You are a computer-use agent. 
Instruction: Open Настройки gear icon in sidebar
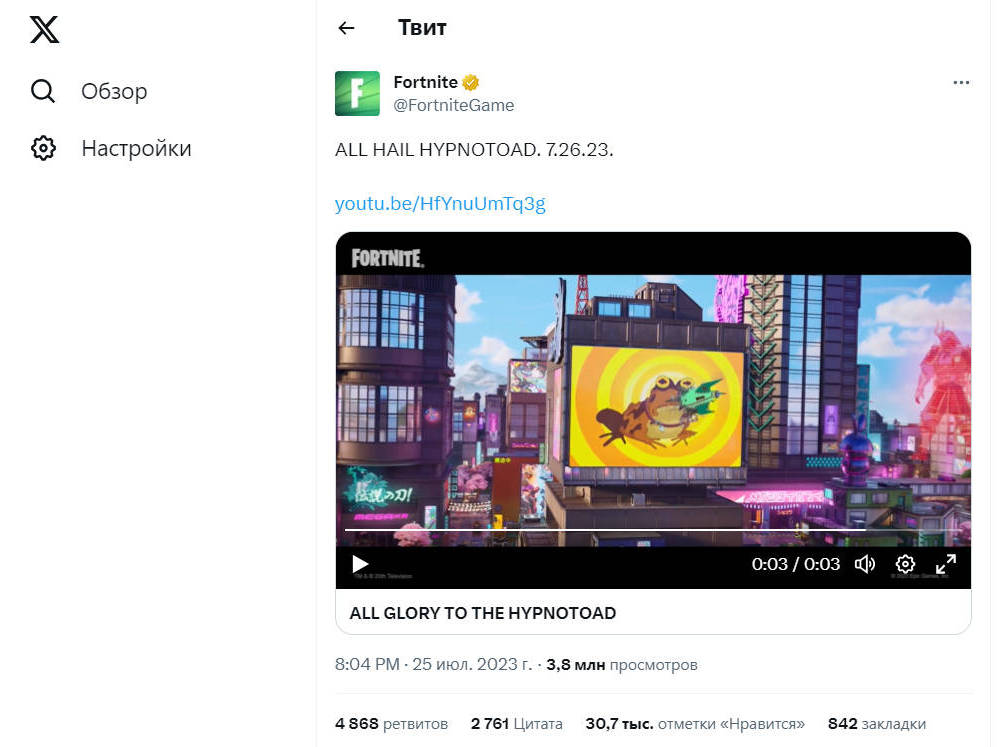(x=43, y=148)
